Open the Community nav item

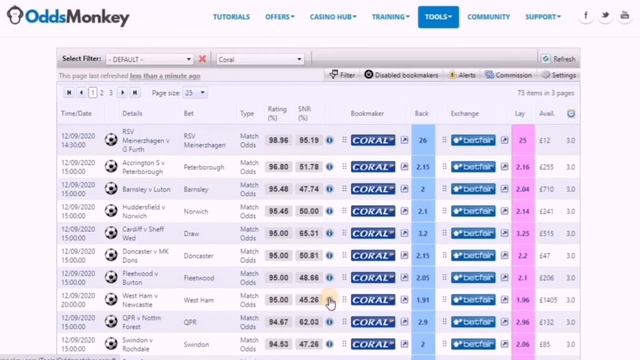point(489,17)
